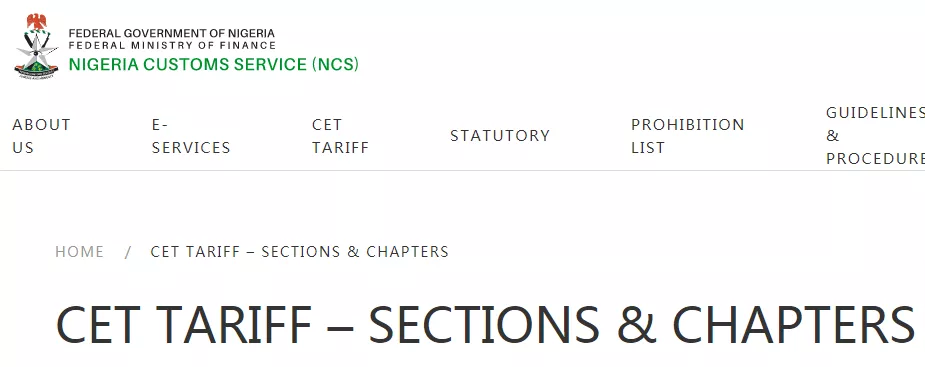Viewport: 925px width, 367px height.
Task: Open the E-Services navigation item
Action: tap(191, 136)
